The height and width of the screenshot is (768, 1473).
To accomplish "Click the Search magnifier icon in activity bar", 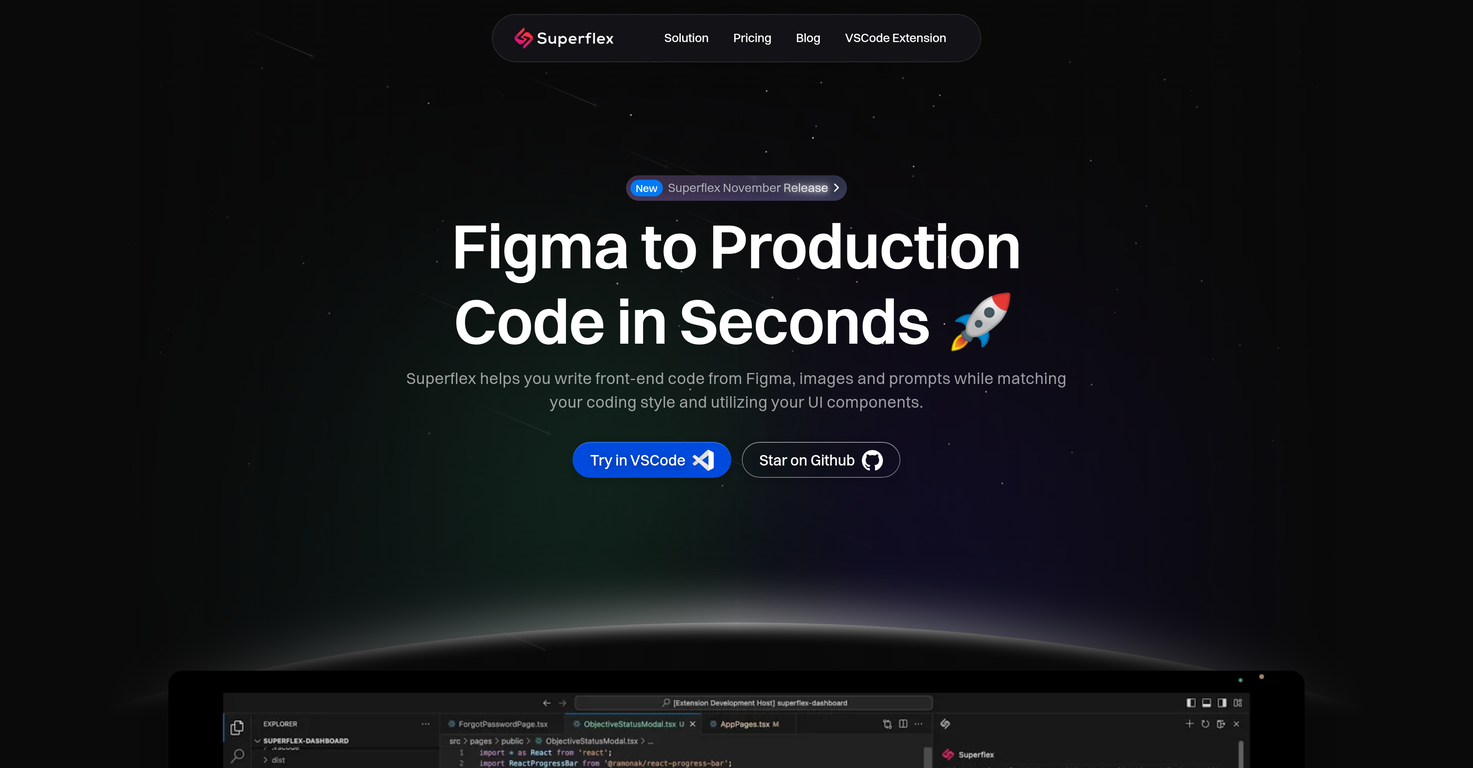I will 237,756.
